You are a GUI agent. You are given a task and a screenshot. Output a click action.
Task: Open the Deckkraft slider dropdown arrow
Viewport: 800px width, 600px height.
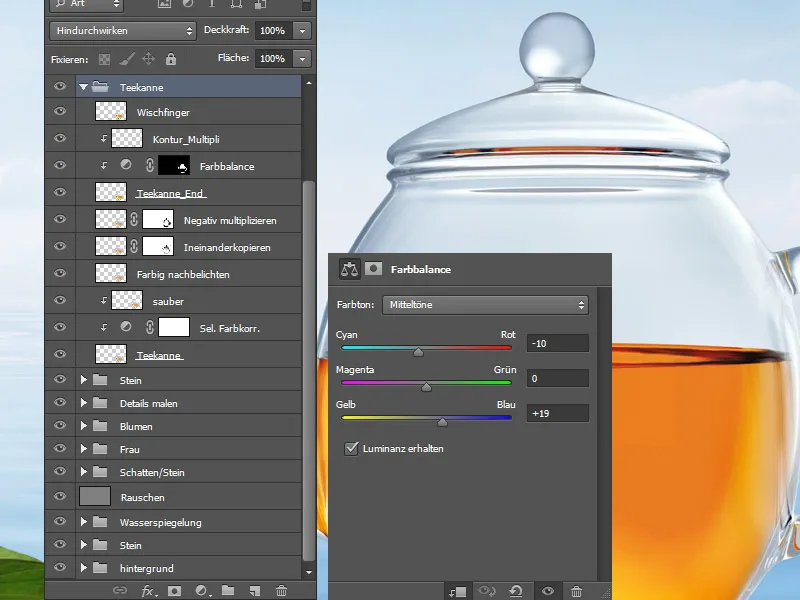click(x=303, y=31)
